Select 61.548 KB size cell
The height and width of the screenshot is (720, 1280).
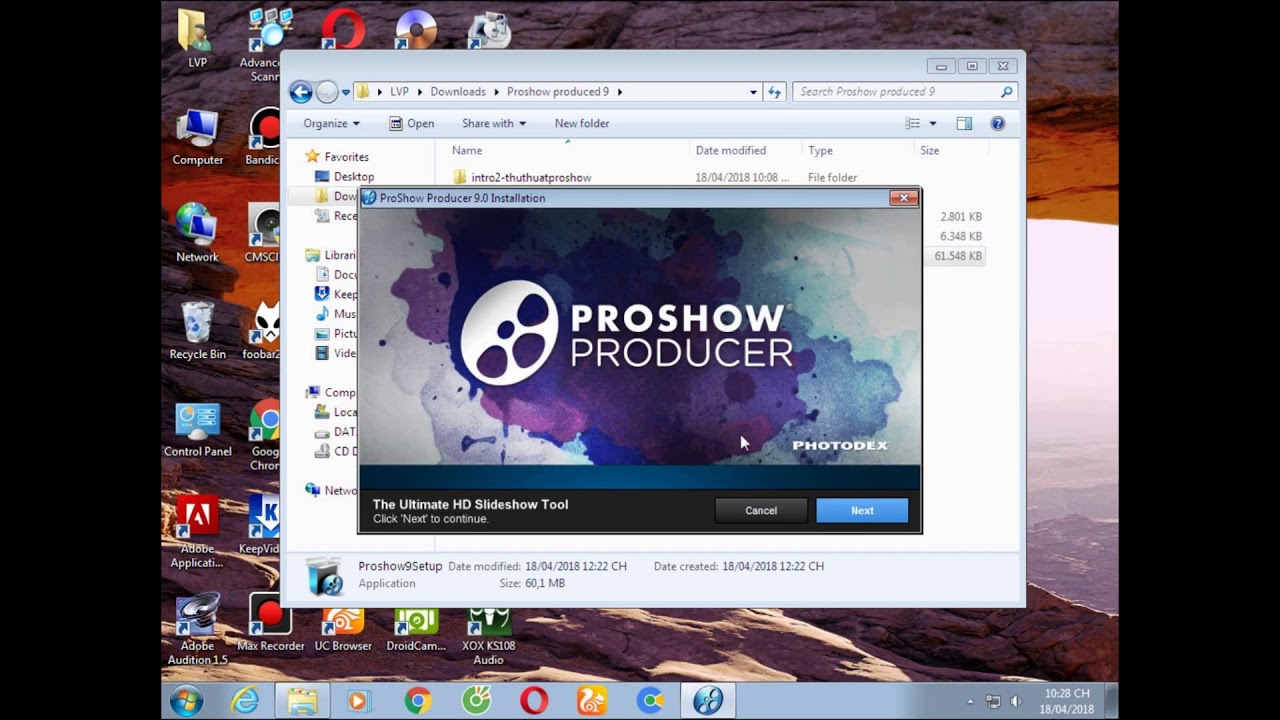pos(958,256)
